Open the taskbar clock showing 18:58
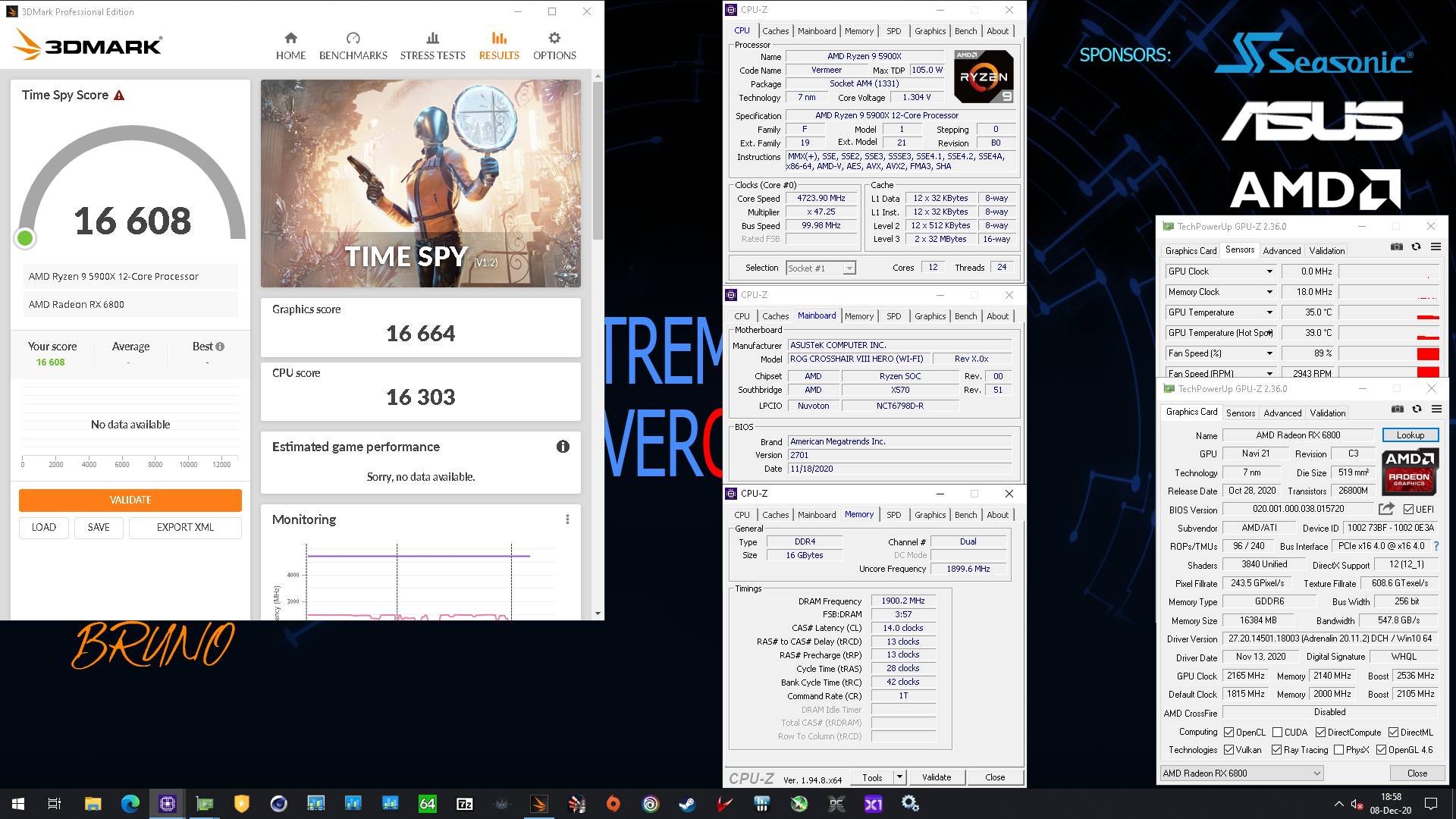The width and height of the screenshot is (1456, 819). tap(1391, 804)
